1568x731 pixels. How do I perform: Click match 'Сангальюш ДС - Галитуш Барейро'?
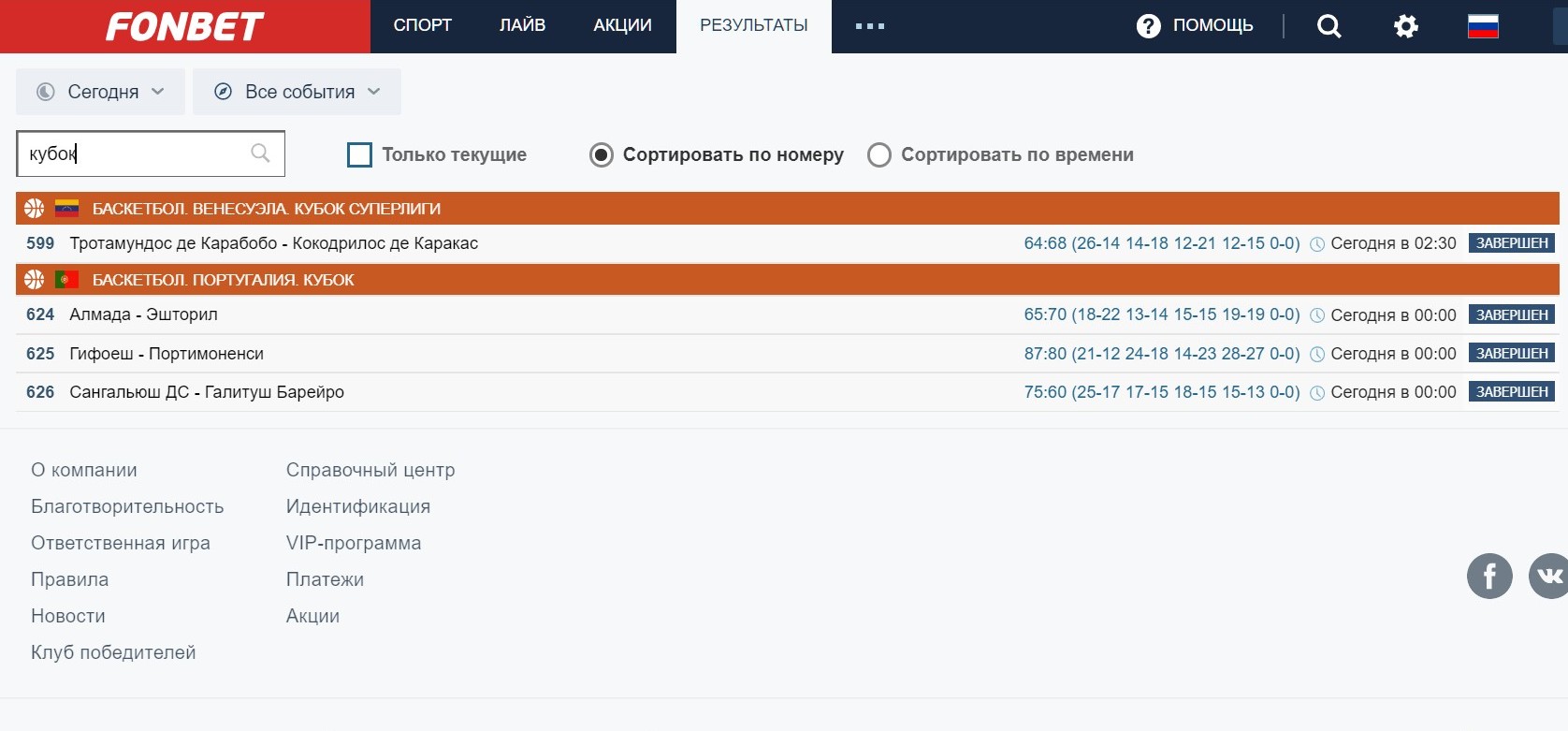pos(207,392)
